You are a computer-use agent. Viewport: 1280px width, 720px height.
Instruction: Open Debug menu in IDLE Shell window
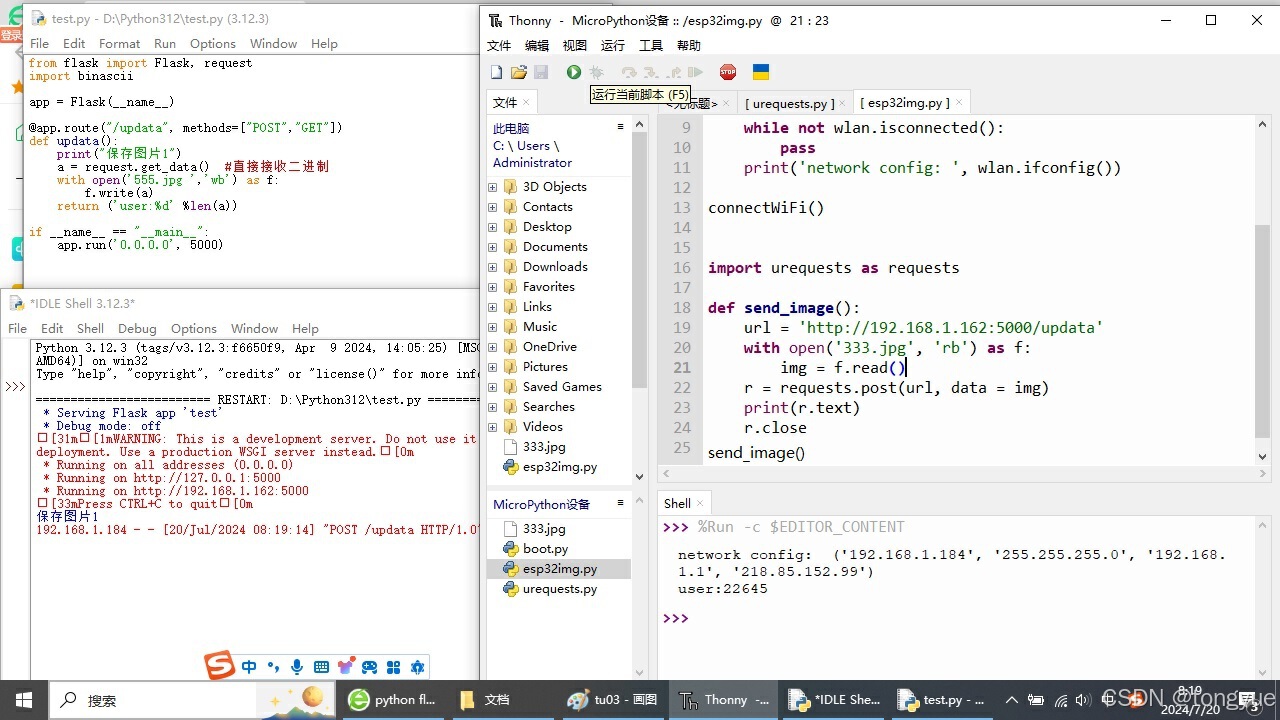tap(137, 329)
